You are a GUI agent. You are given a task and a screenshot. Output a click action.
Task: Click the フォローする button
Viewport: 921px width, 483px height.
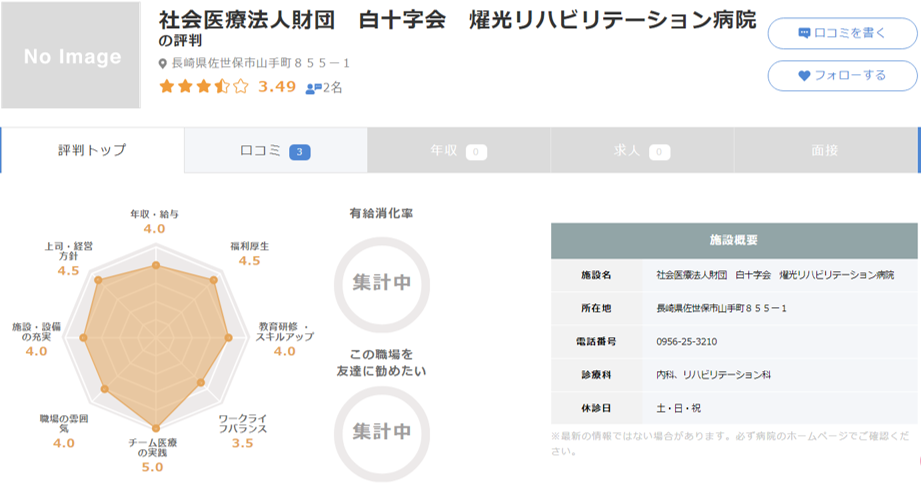click(x=842, y=76)
